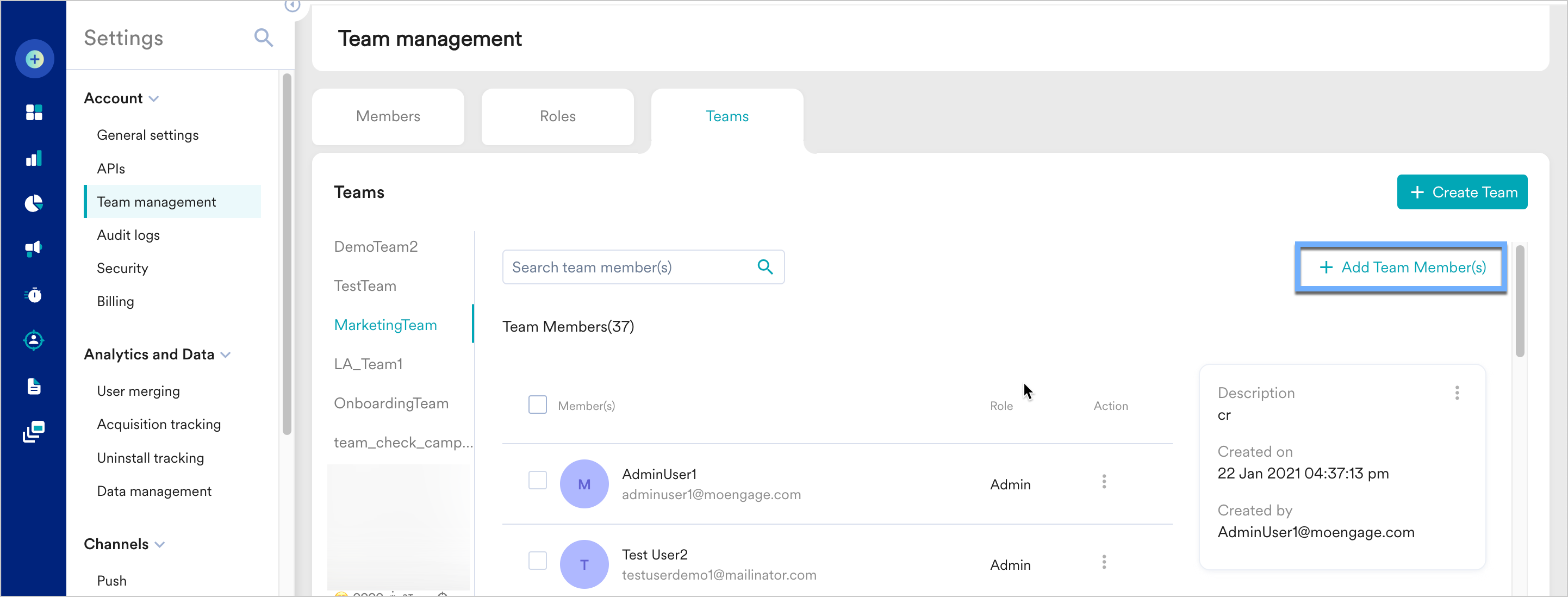
Task: Click the Search team member(s) field
Action: coord(630,267)
